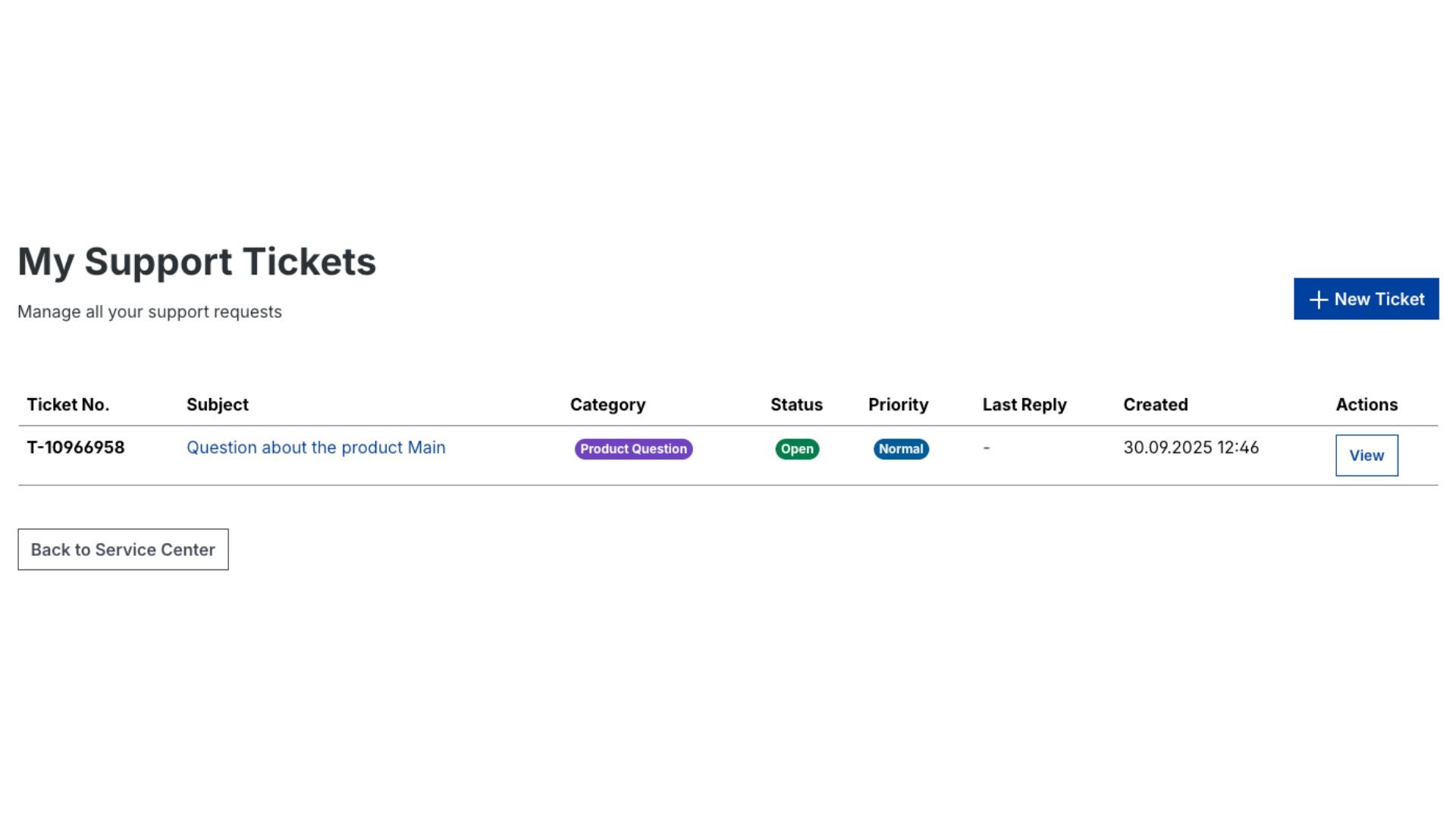
Task: Click the plus icon on New Ticket
Action: pos(1318,300)
